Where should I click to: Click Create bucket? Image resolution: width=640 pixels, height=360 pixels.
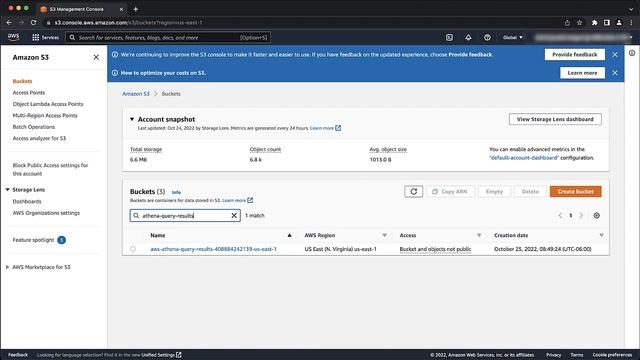(576, 191)
